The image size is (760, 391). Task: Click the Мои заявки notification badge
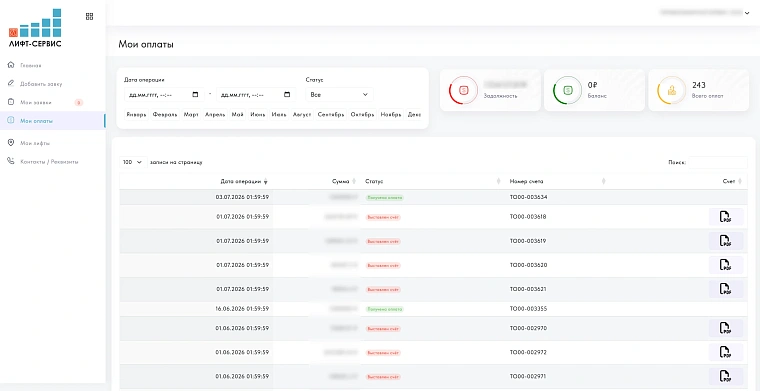[x=79, y=103]
